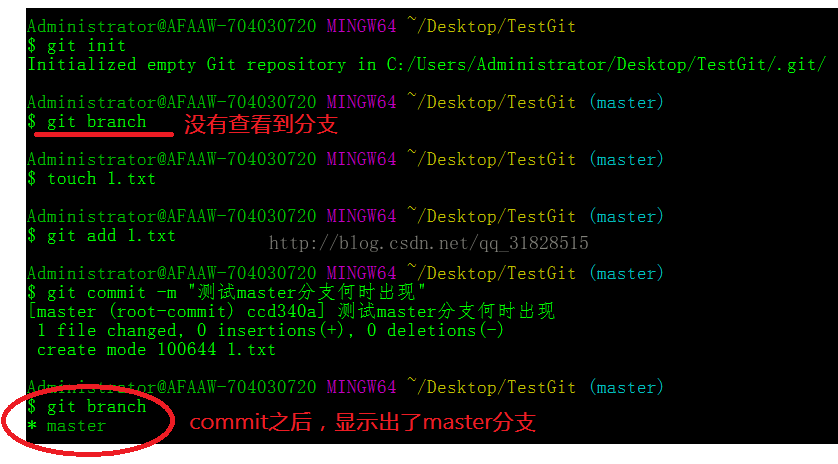Click the circled 'git branch' command
The height and width of the screenshot is (464, 838).
(x=87, y=407)
